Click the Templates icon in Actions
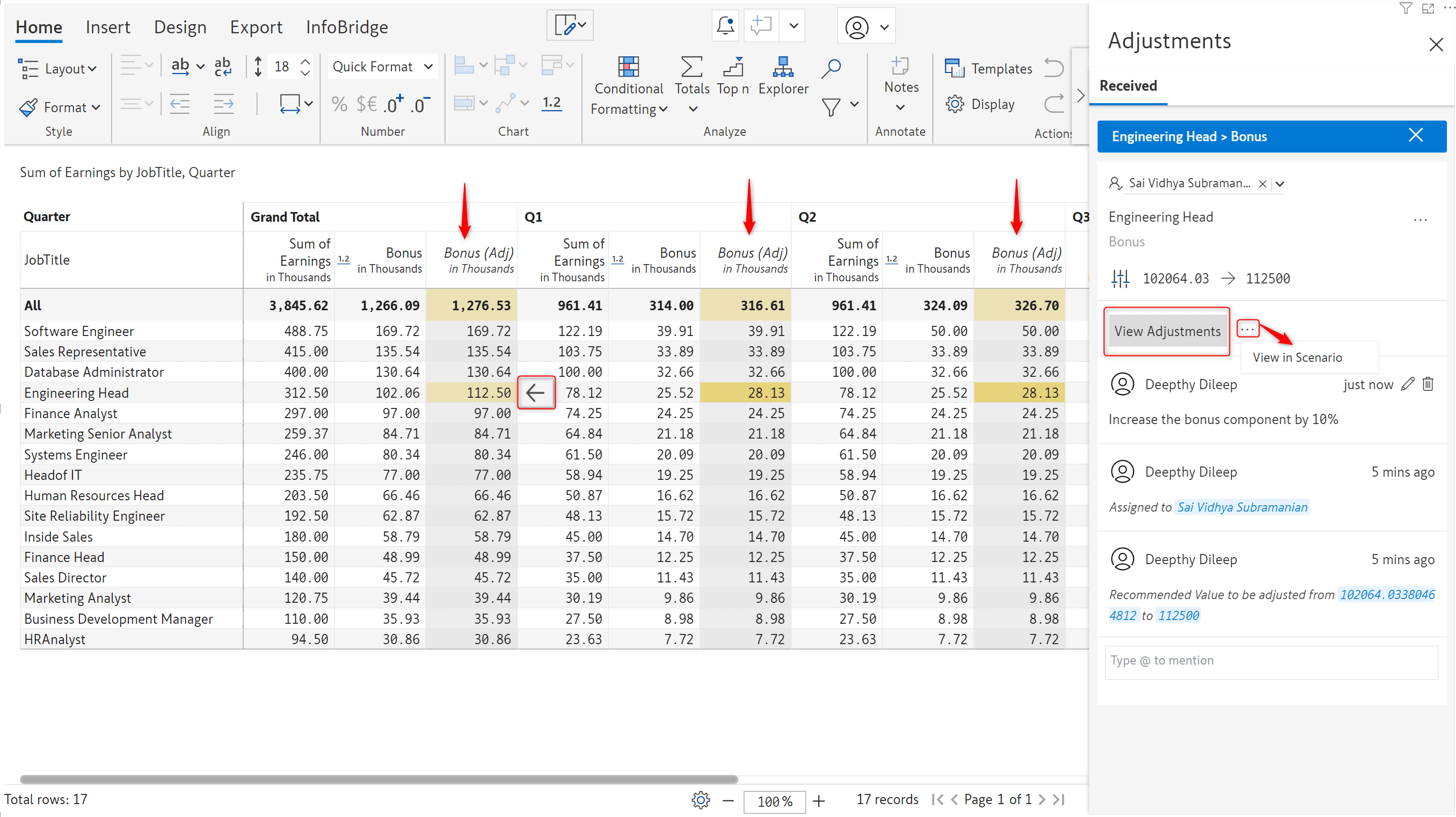 coord(955,68)
